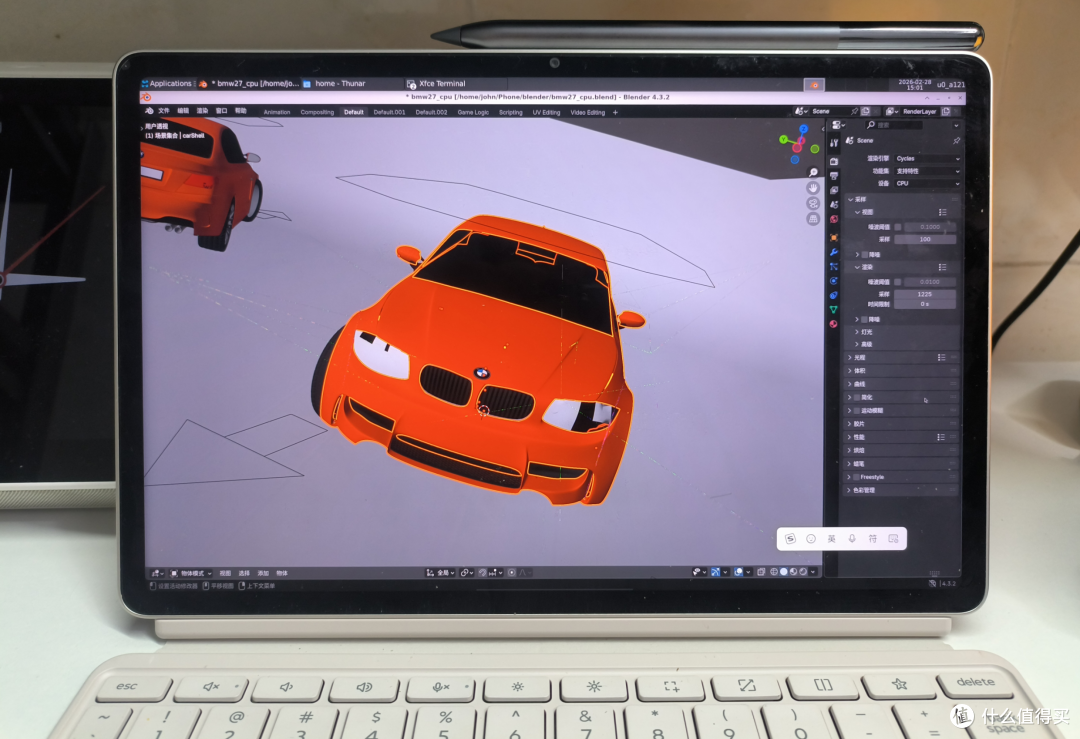This screenshot has height=739, width=1080.
Task: Open the 文件 menu
Action: pos(164,111)
